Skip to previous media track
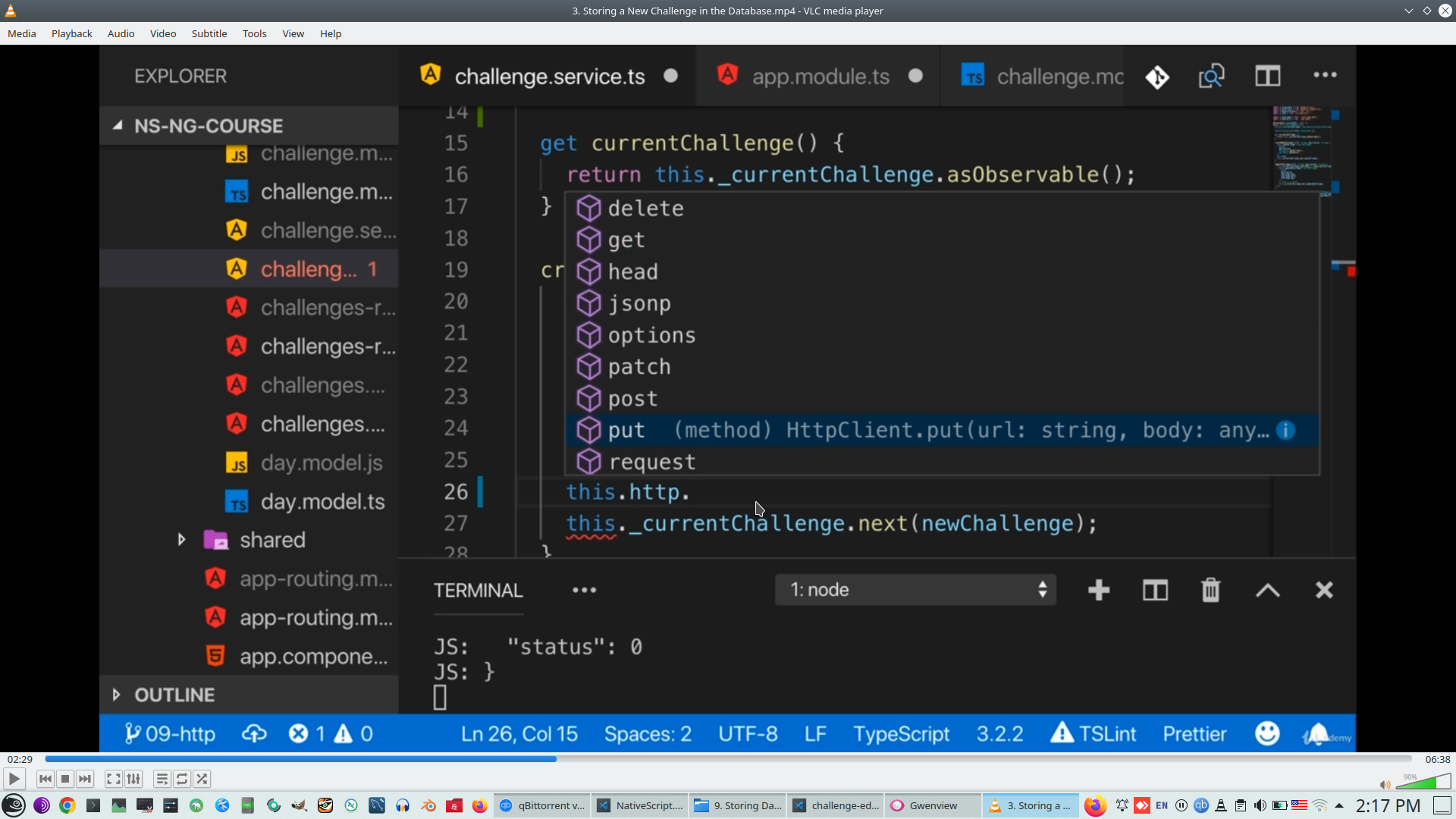Screen dimensions: 1456x819 [x=45, y=779]
